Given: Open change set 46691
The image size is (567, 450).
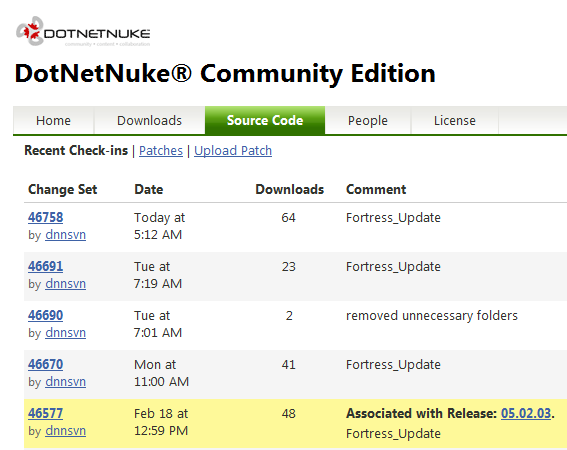Looking at the screenshot, I should 46,266.
